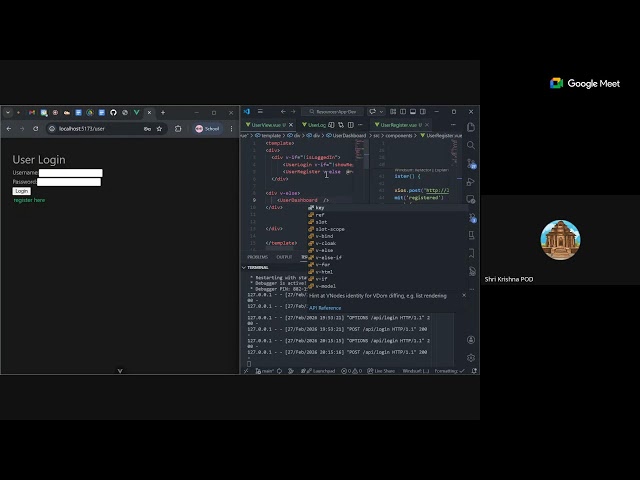Screen dimensions: 640x480
Task: Reload the localhost page in Chrome
Action: 36,129
